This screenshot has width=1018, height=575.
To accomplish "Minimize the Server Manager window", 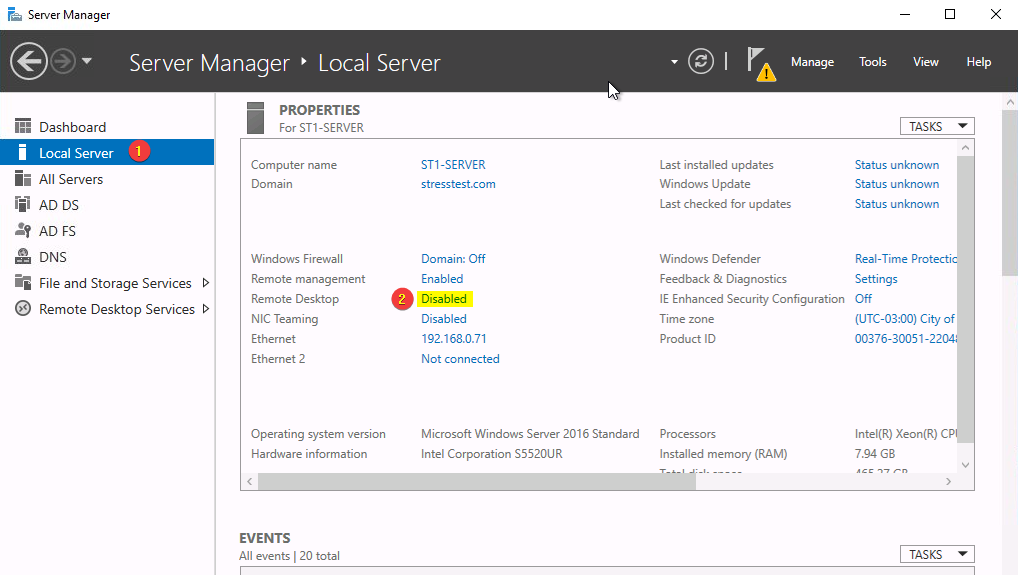I will 904,14.
